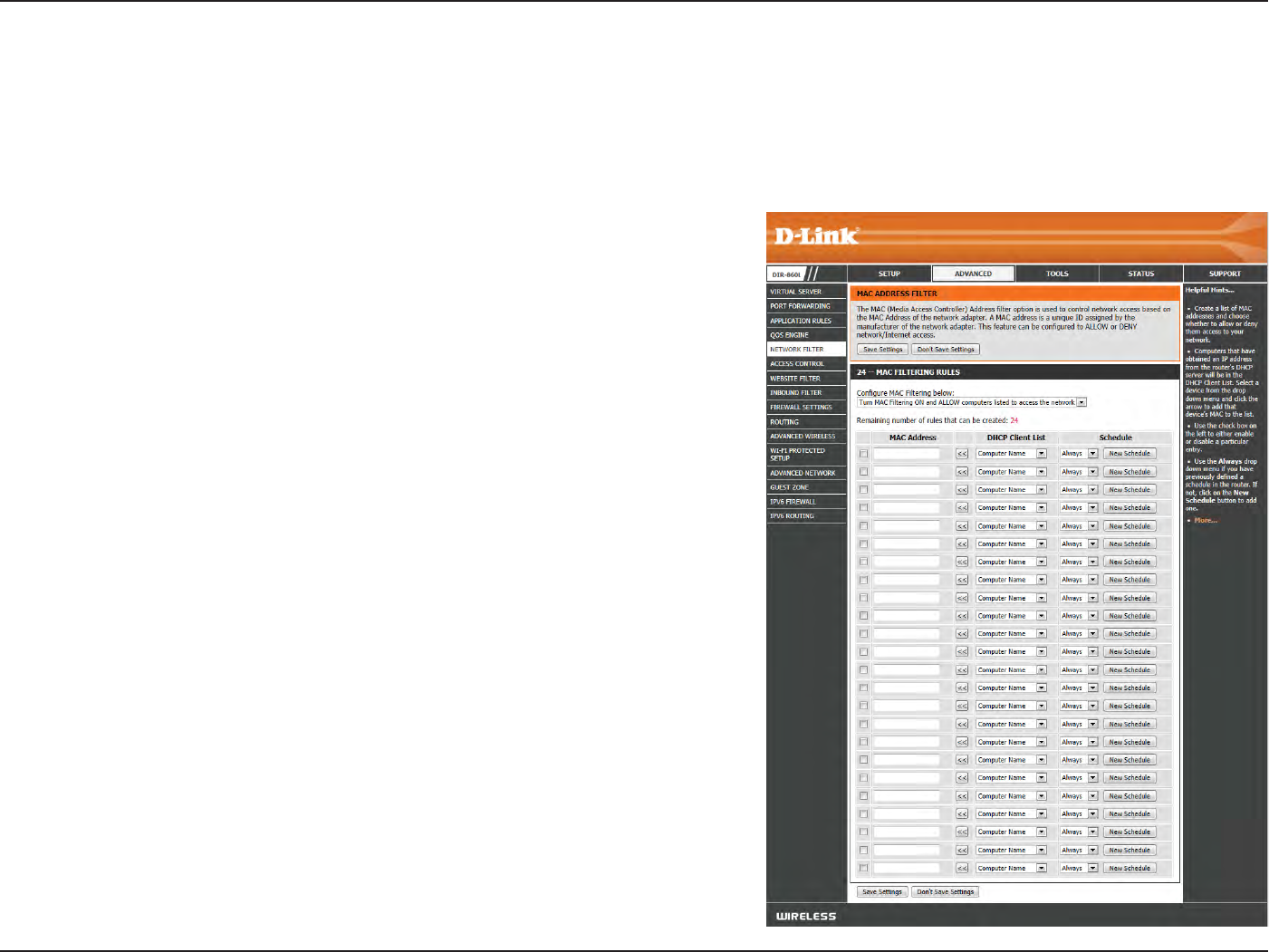This screenshot has height=952, width=1269.
Task: Click MAC Address field in last rule row
Action: [x=907, y=869]
